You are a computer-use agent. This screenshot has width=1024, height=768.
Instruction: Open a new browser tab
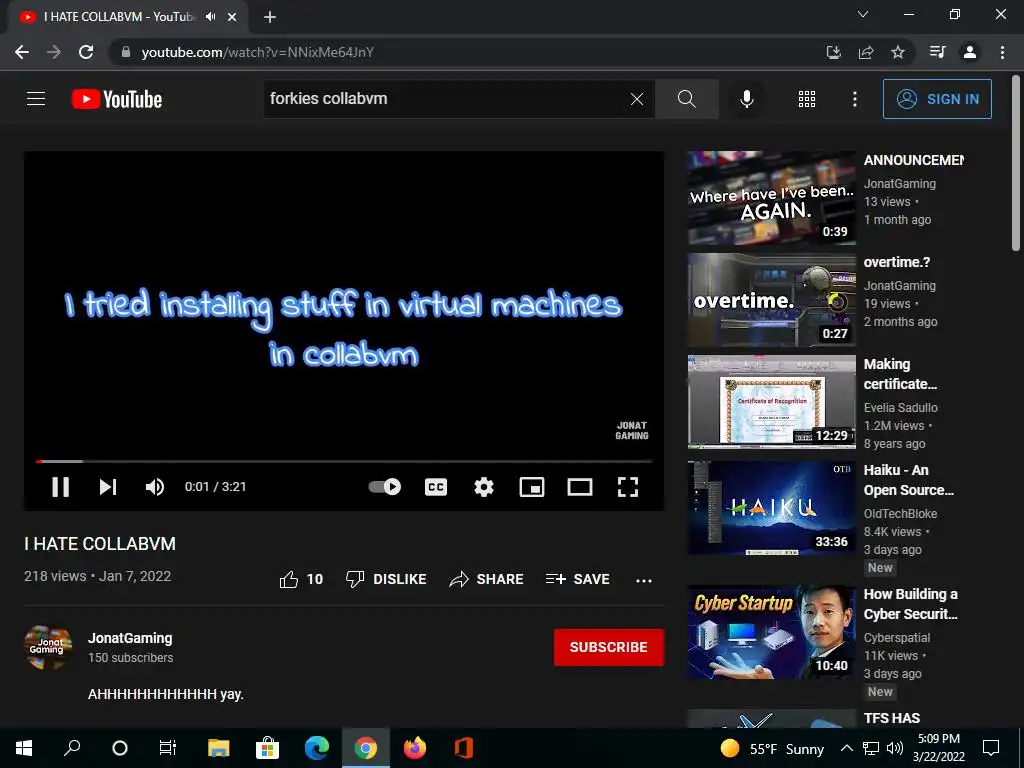(x=270, y=17)
